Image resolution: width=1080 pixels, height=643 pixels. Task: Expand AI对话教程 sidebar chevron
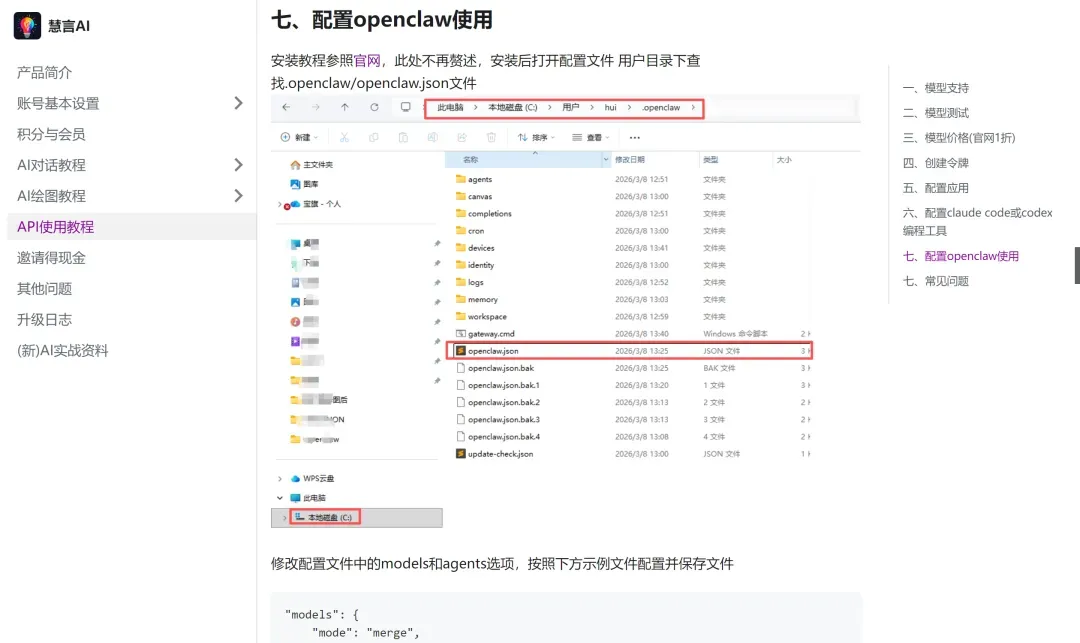click(x=238, y=165)
